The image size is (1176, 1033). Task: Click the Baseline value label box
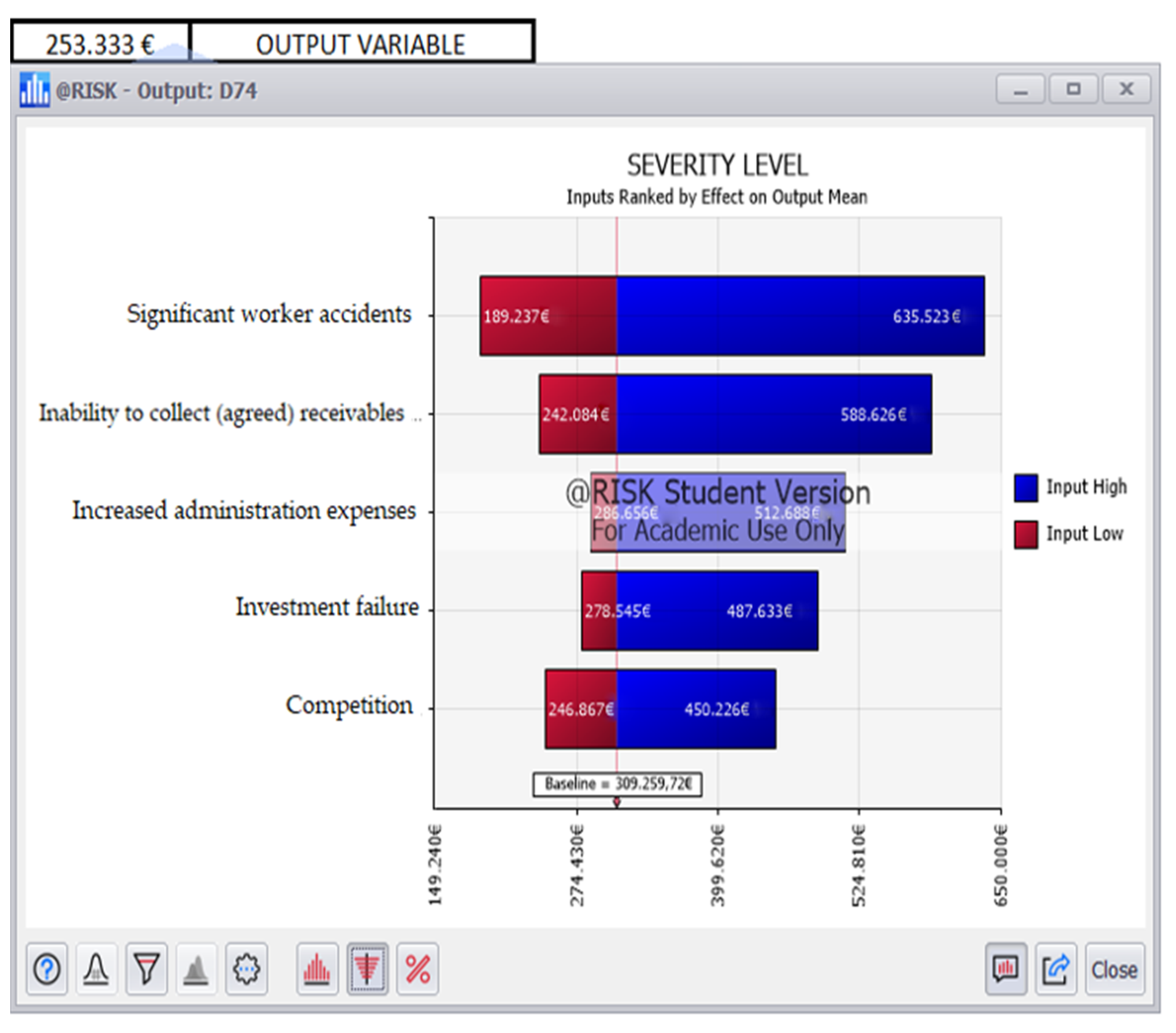coord(617,784)
